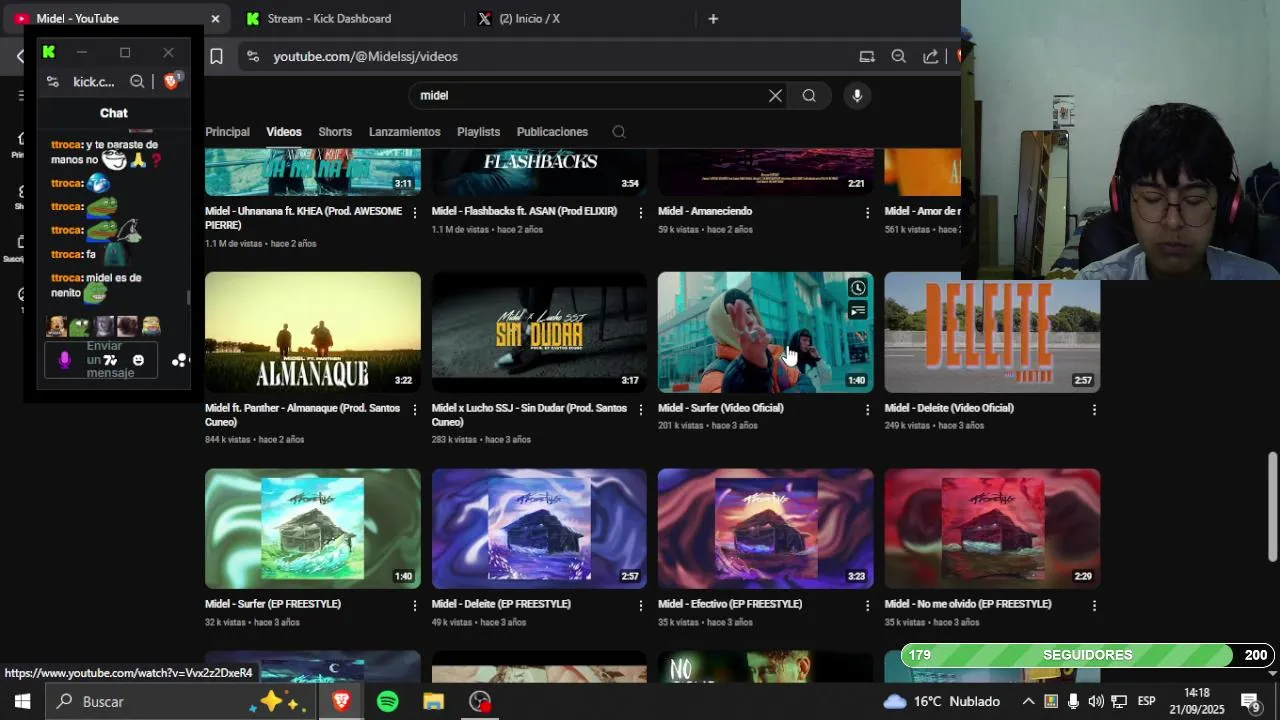Click the browser URL youtube.com/@Midelssj/videos
Screen dimensions: 1280x720
click(366, 57)
